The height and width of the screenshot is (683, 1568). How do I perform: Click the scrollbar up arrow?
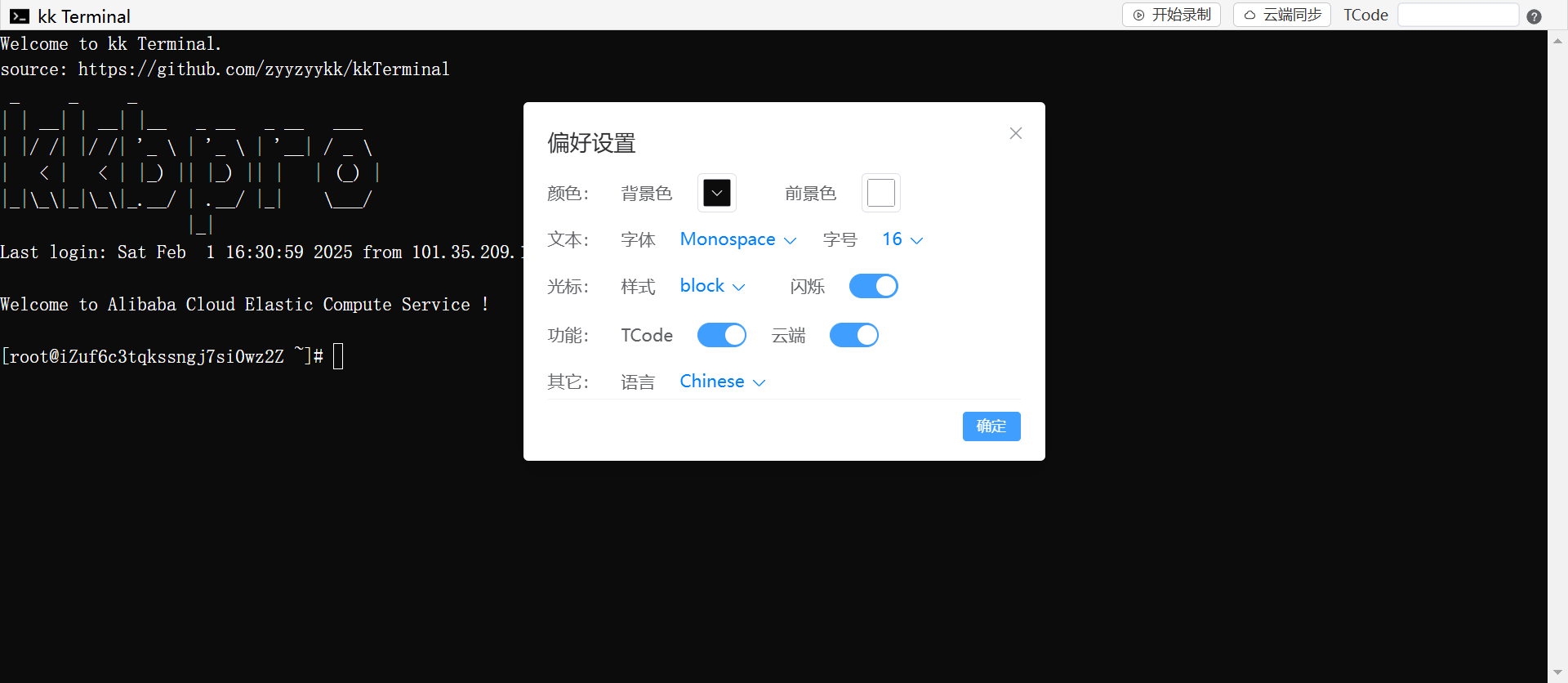[1557, 40]
